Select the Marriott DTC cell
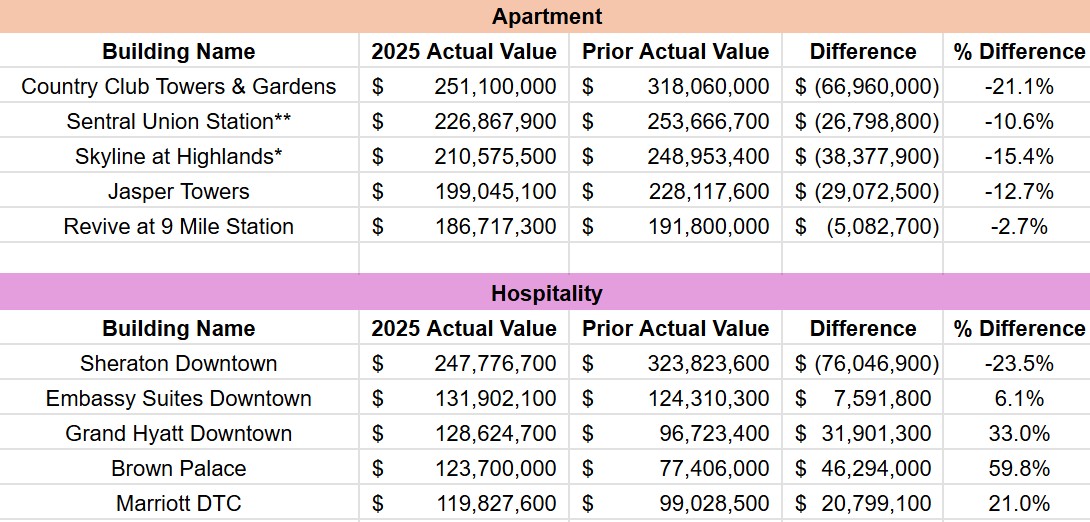The width and height of the screenshot is (1090, 522). tap(179, 503)
